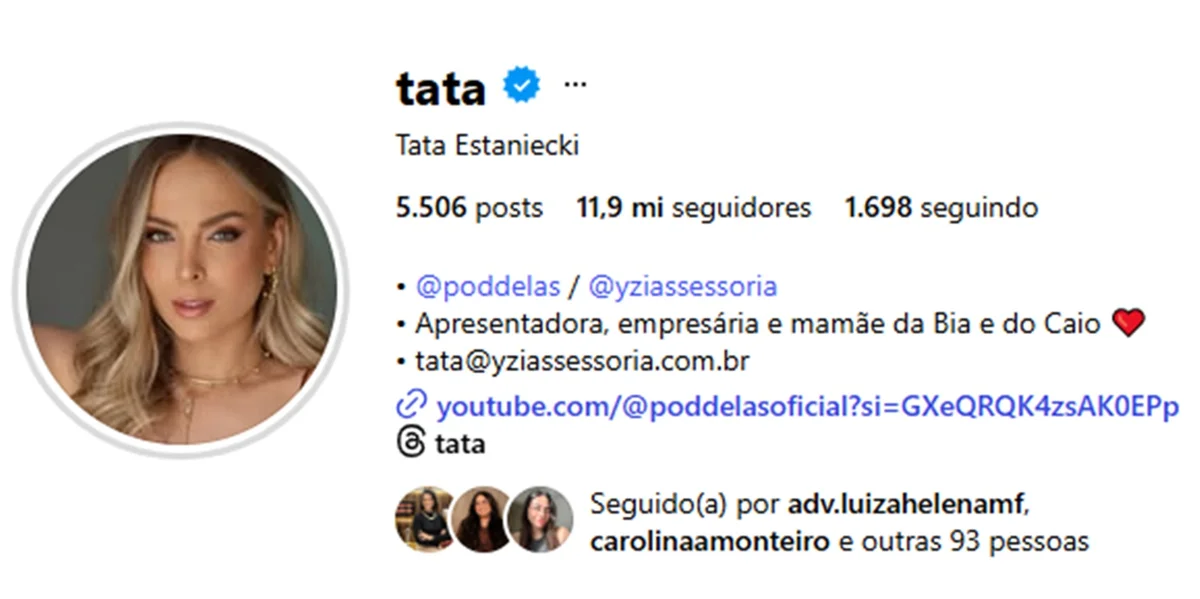Click the Threads logo icon

pos(411,443)
